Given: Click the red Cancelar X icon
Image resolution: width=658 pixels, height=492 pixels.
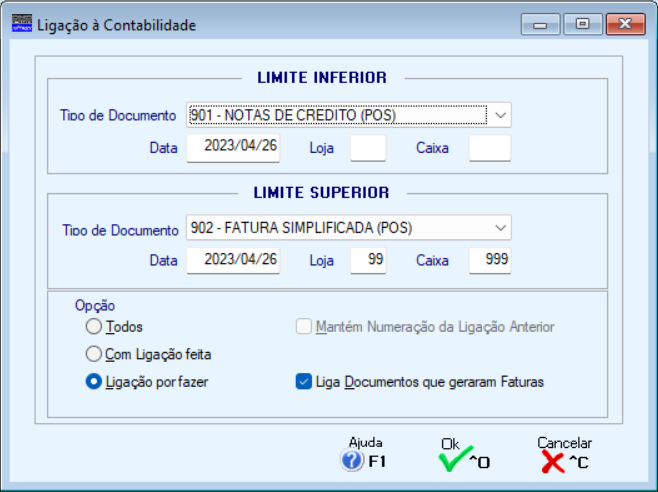Looking at the screenshot, I should (x=553, y=461).
